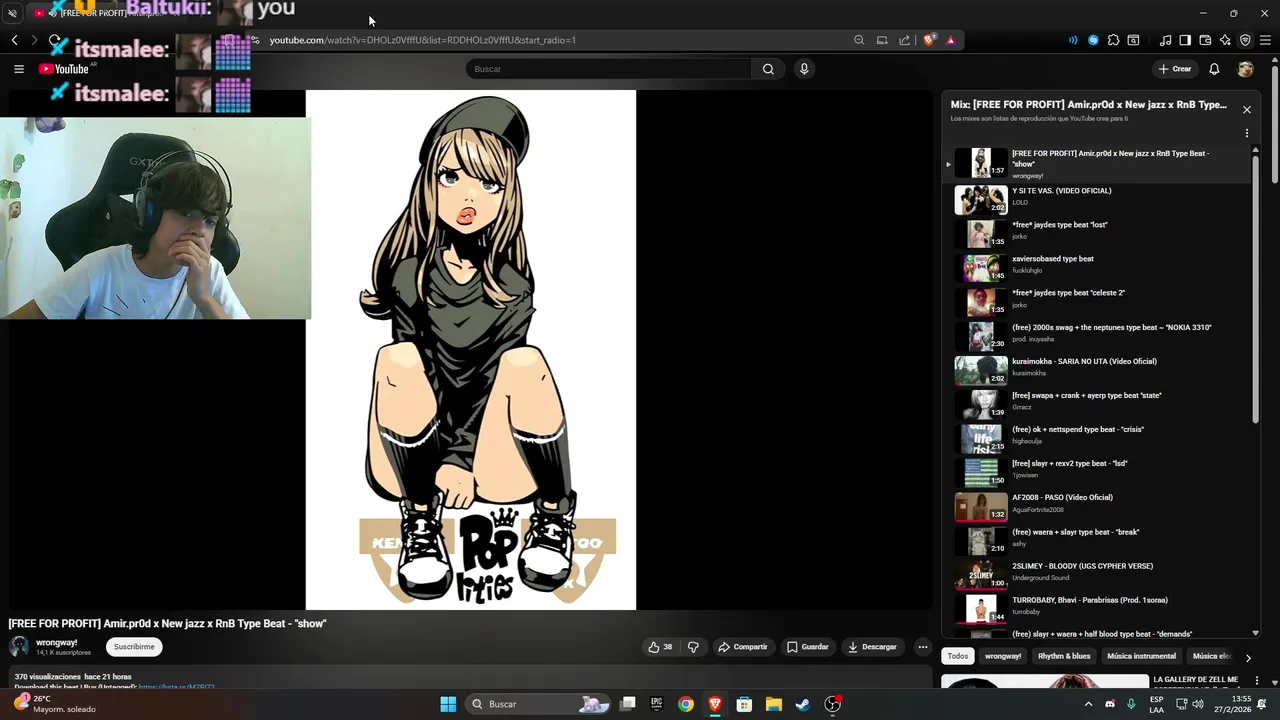Viewport: 1280px width, 720px height.
Task: Click the wrongway! channel avatar
Action: [x=19, y=647]
